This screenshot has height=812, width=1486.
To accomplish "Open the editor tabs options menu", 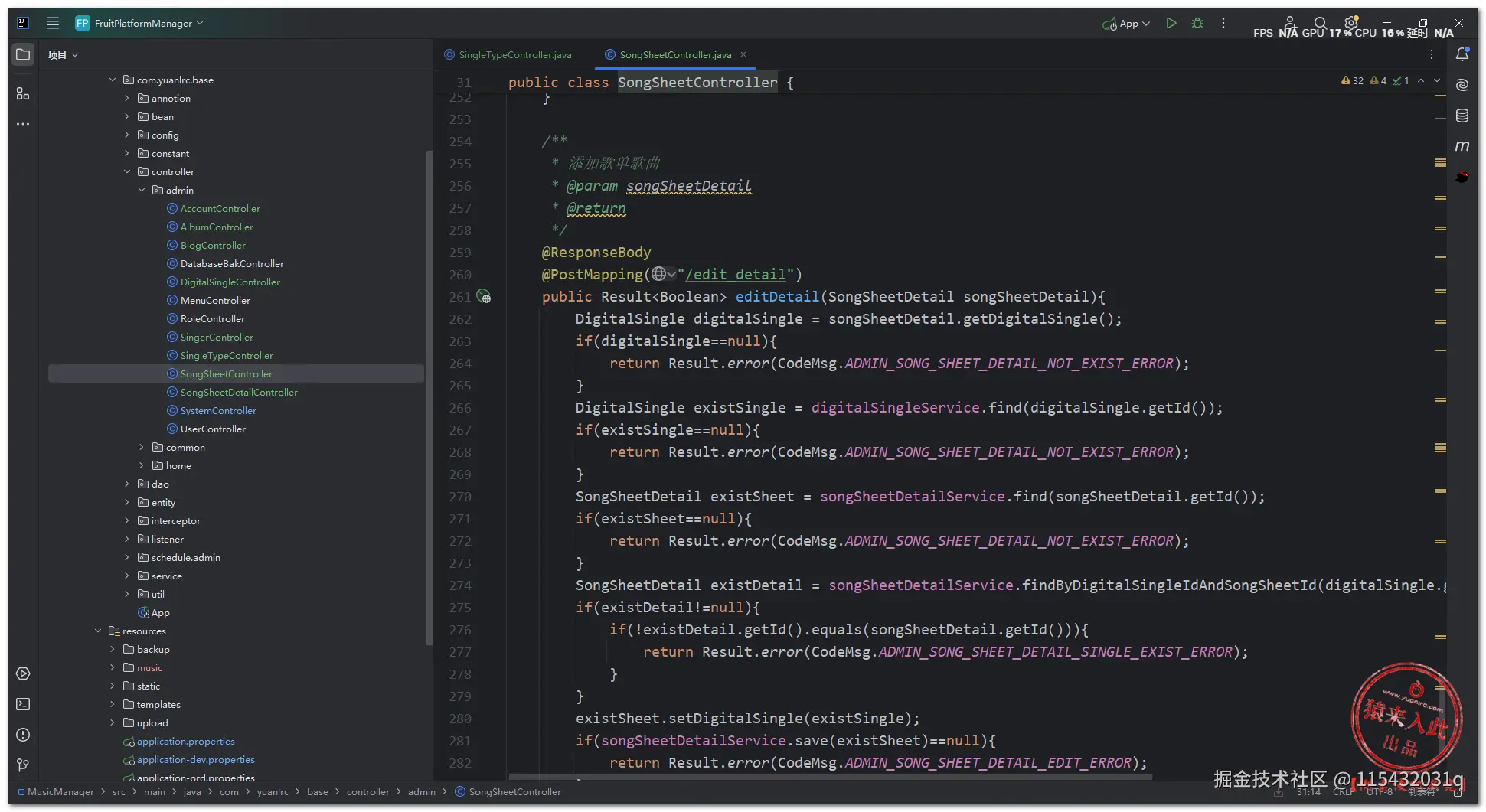I will (1432, 54).
